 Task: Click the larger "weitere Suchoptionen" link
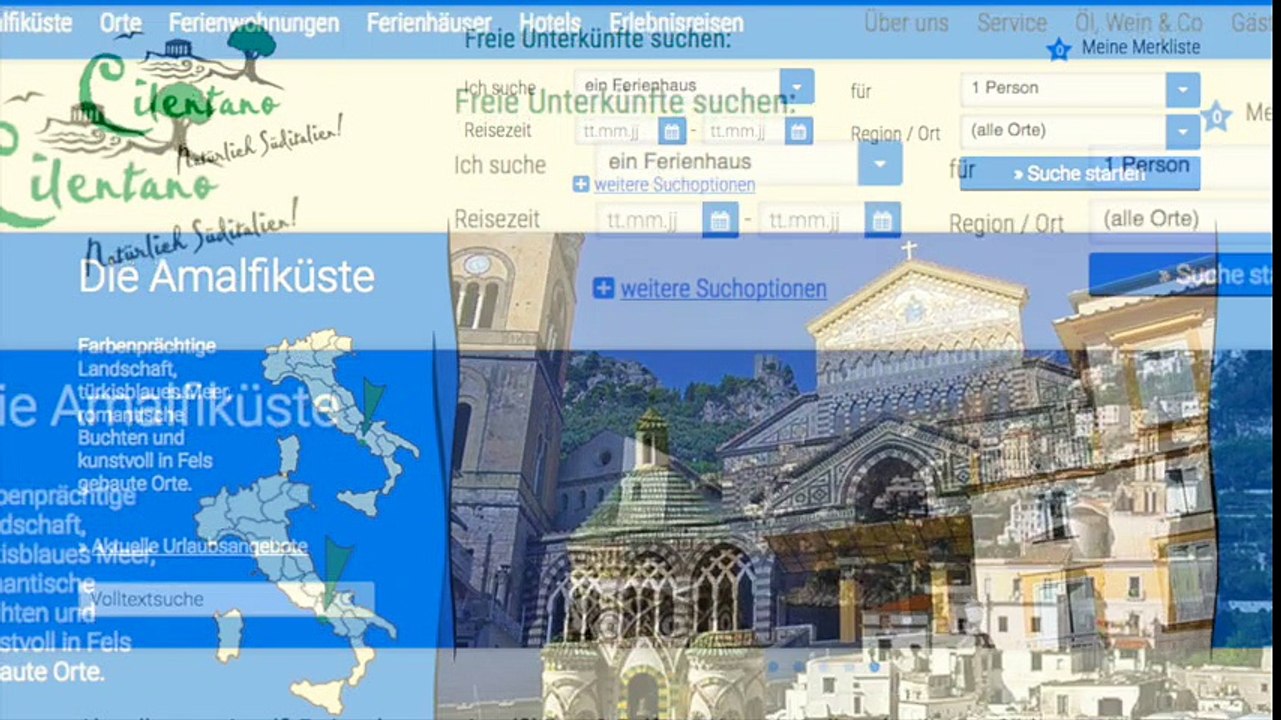[x=724, y=289]
